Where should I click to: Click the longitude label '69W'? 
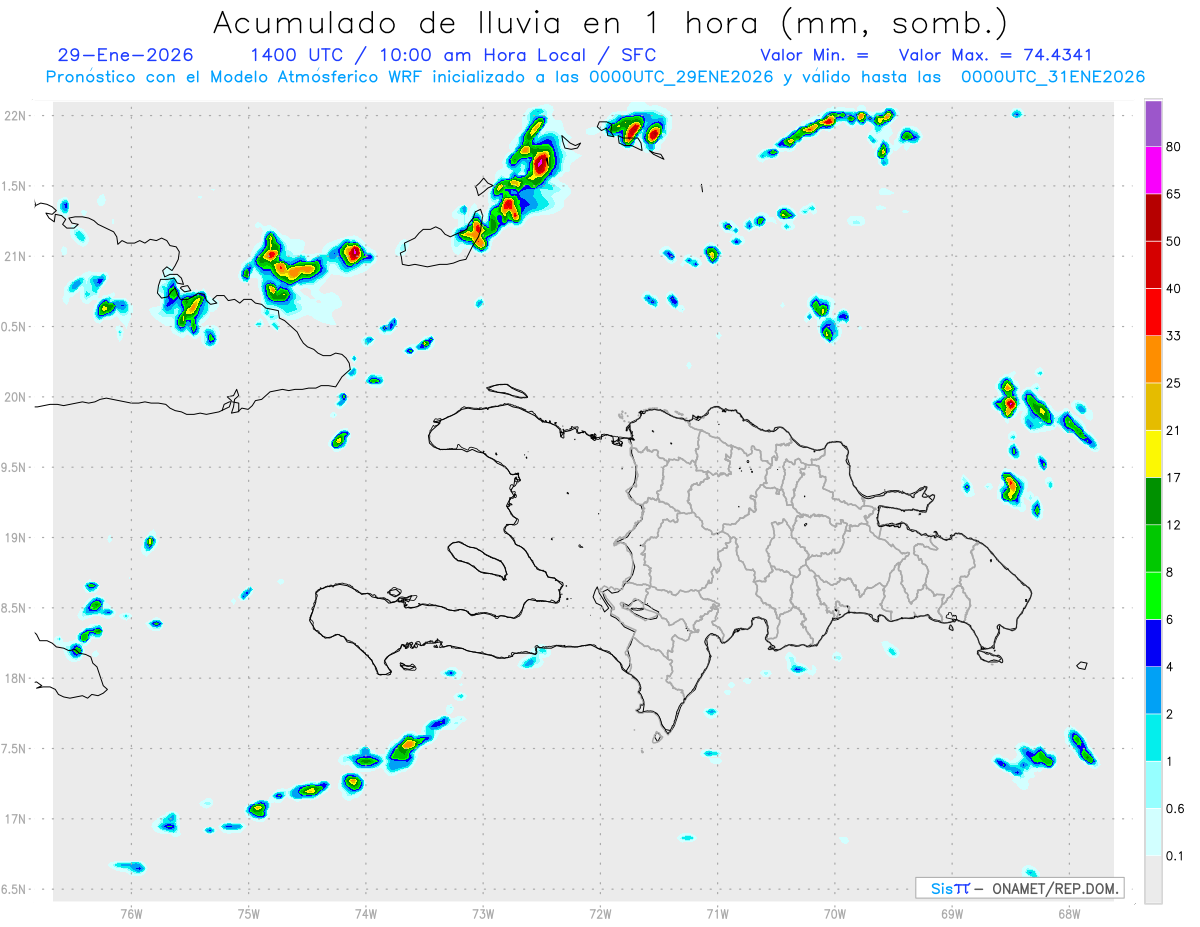(952, 913)
